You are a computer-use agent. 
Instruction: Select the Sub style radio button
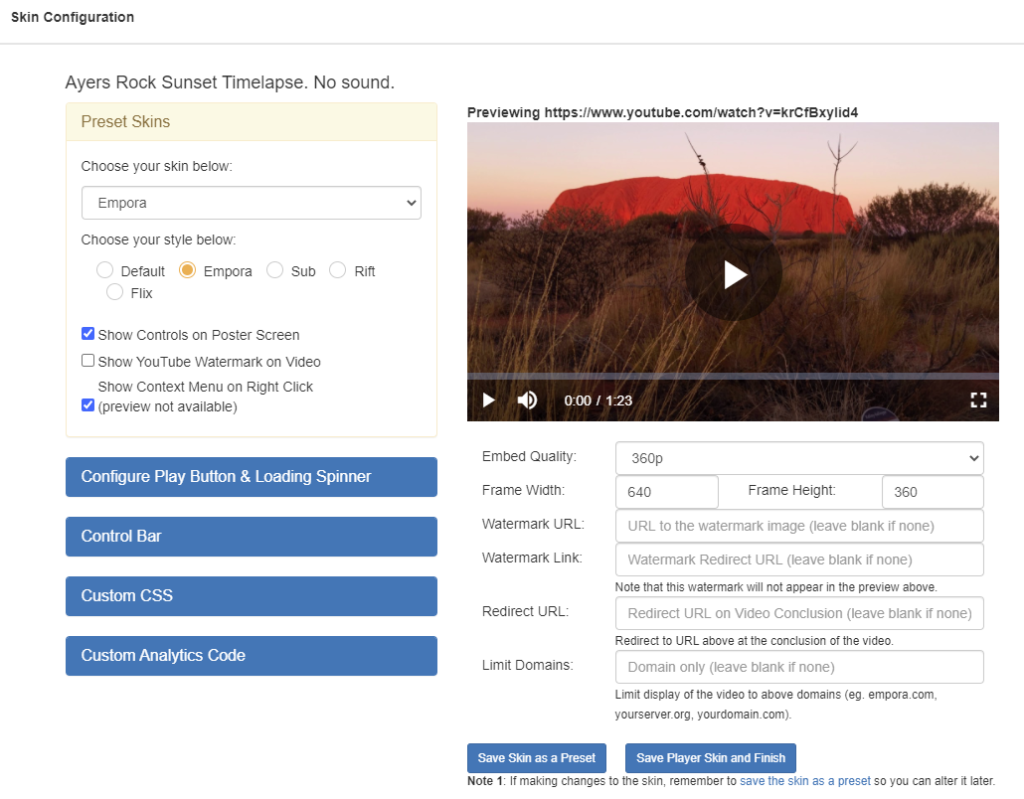pos(274,270)
